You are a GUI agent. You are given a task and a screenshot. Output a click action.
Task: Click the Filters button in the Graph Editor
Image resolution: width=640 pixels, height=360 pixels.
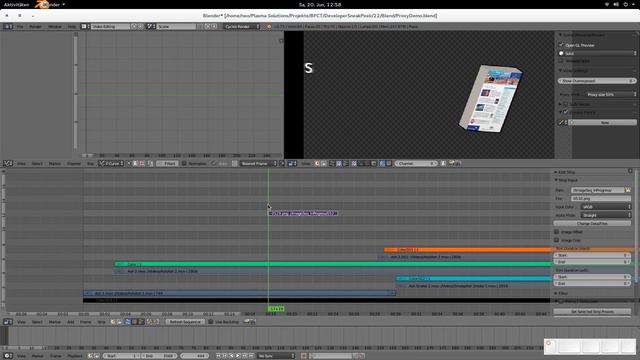[x=167, y=164]
